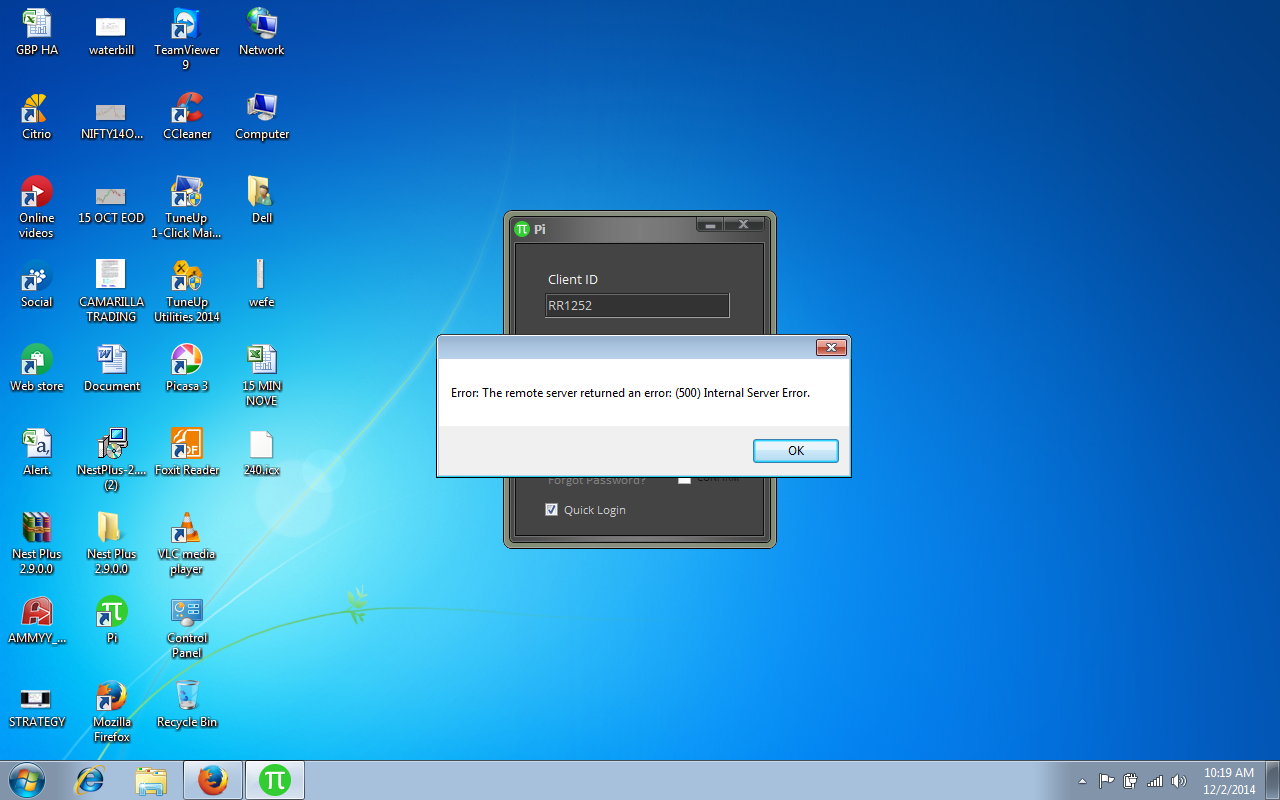Open the 15 MIN NOVE Excel file
This screenshot has width=1280, height=800.
(262, 376)
